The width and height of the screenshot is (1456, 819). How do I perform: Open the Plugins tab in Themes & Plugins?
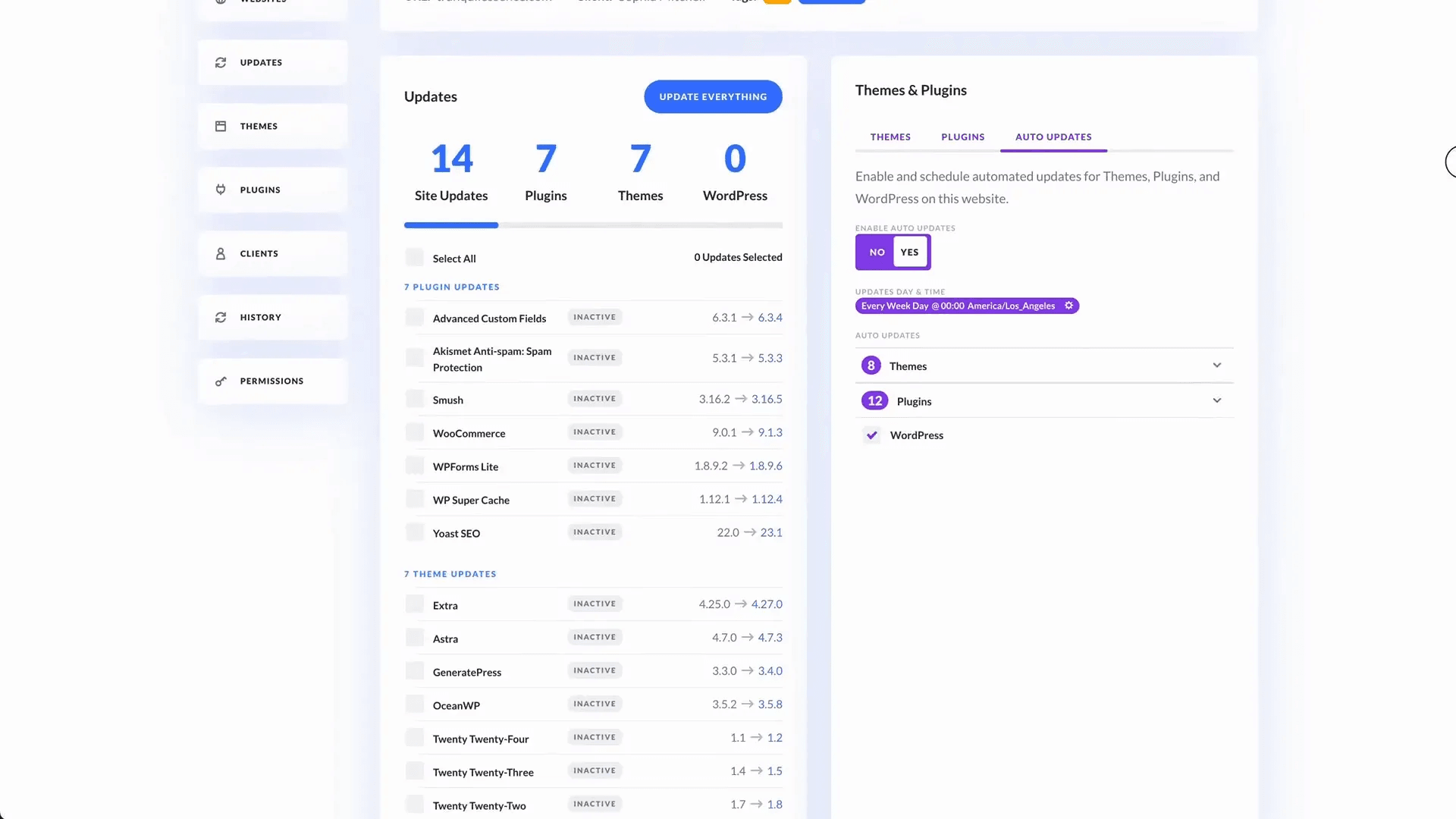(x=962, y=137)
